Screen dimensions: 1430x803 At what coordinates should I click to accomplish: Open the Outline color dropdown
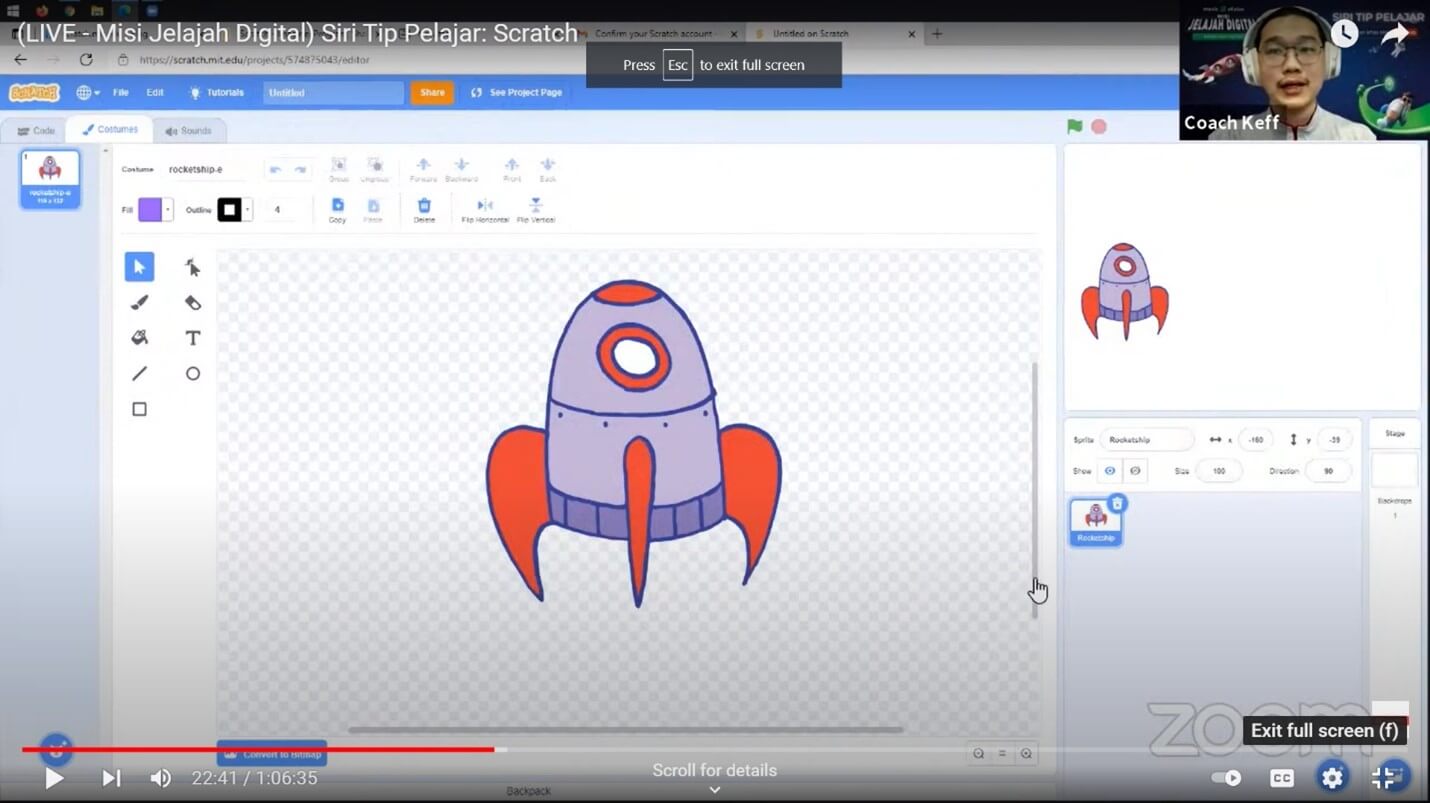click(247, 210)
